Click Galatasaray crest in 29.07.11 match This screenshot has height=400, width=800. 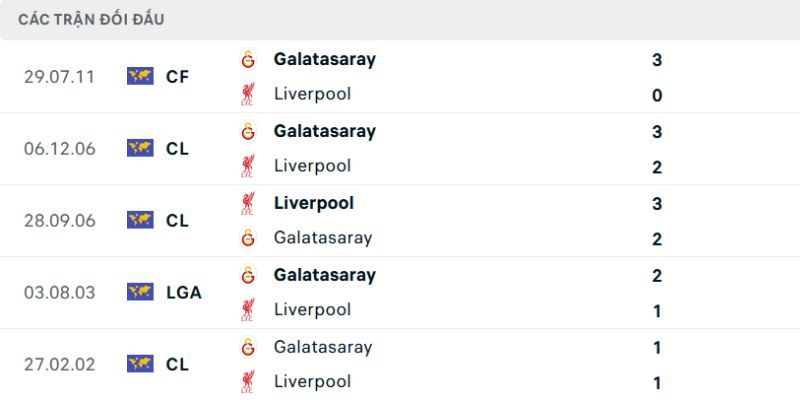point(247,59)
